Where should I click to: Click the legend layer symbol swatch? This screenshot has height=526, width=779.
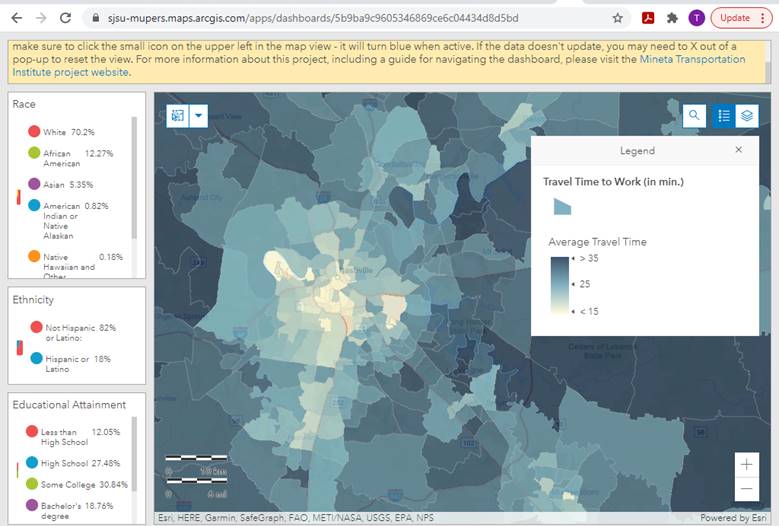pos(562,206)
